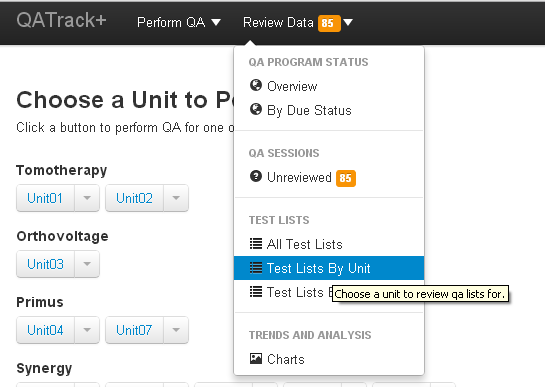Click the QA SESSIONS header text
The height and width of the screenshot is (387, 545).
pos(284,153)
